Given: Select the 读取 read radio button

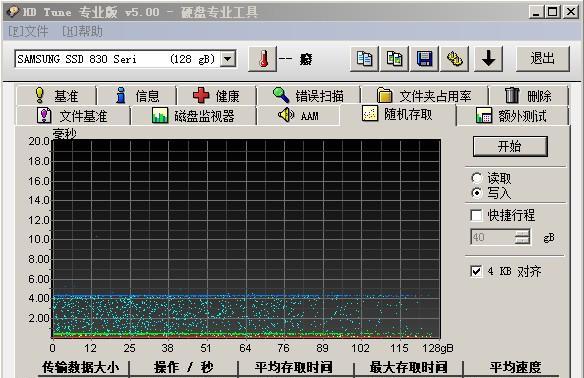Looking at the screenshot, I should pyautogui.click(x=476, y=178).
